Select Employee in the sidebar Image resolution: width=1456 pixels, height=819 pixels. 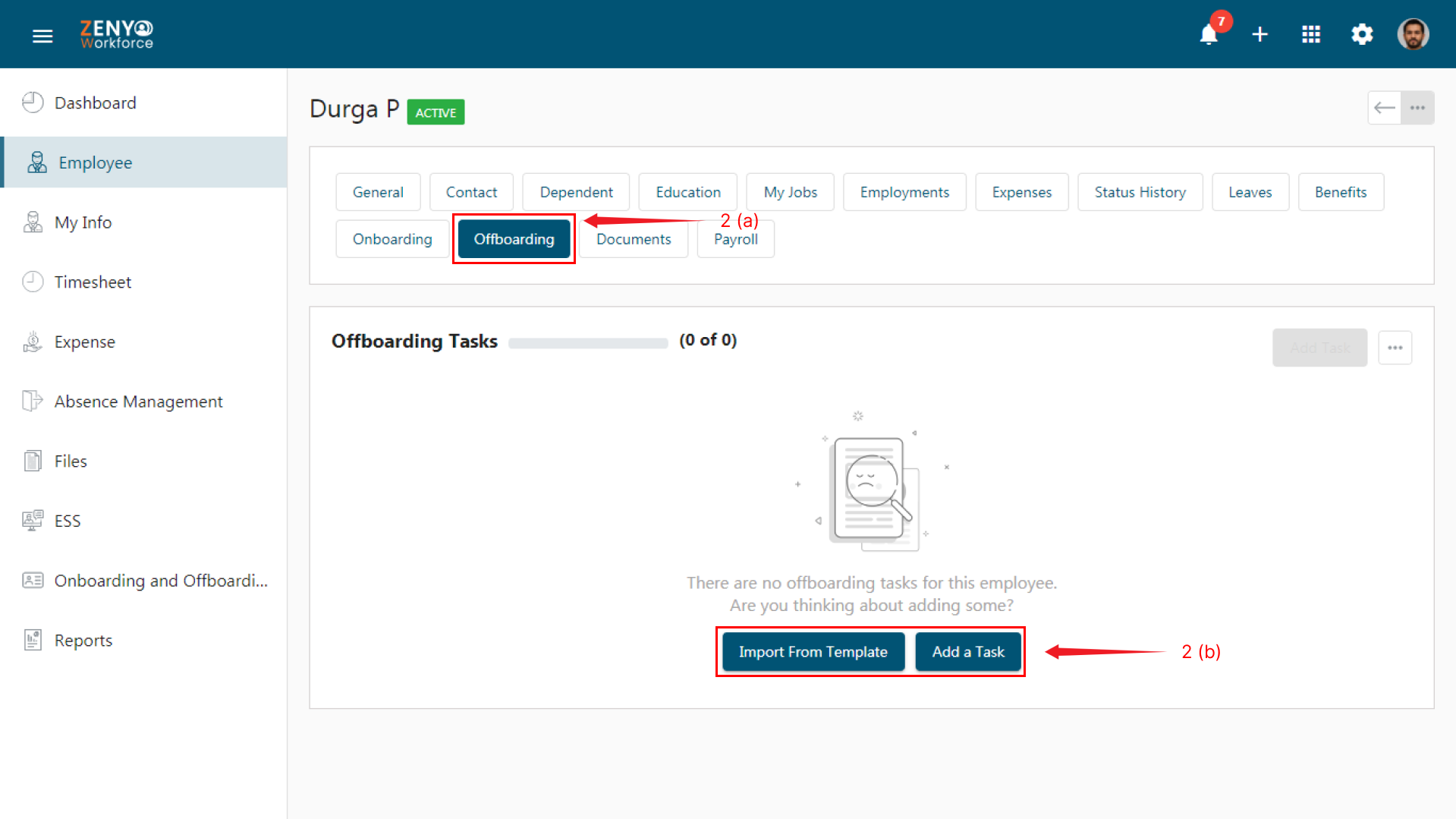143,162
